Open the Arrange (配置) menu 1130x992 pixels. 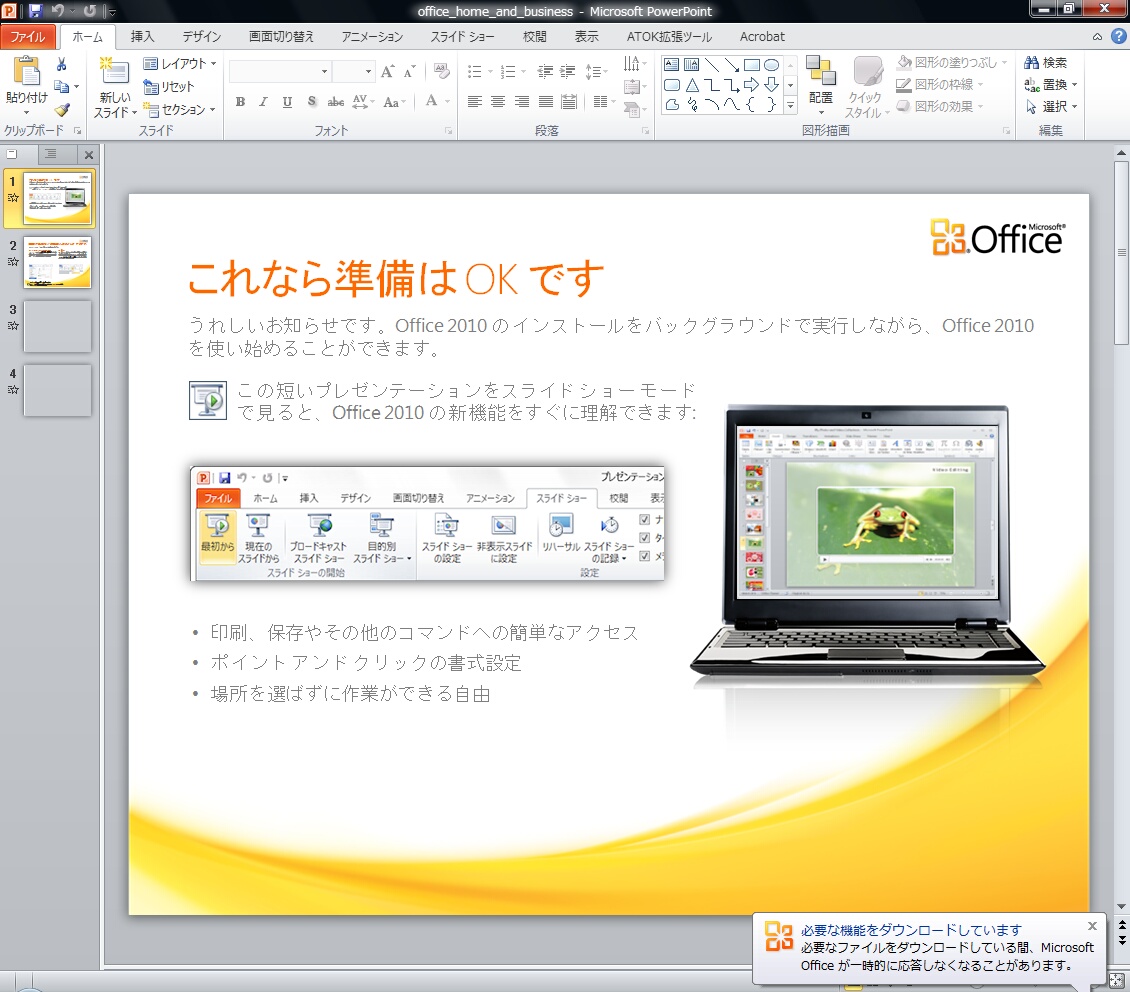point(821,86)
